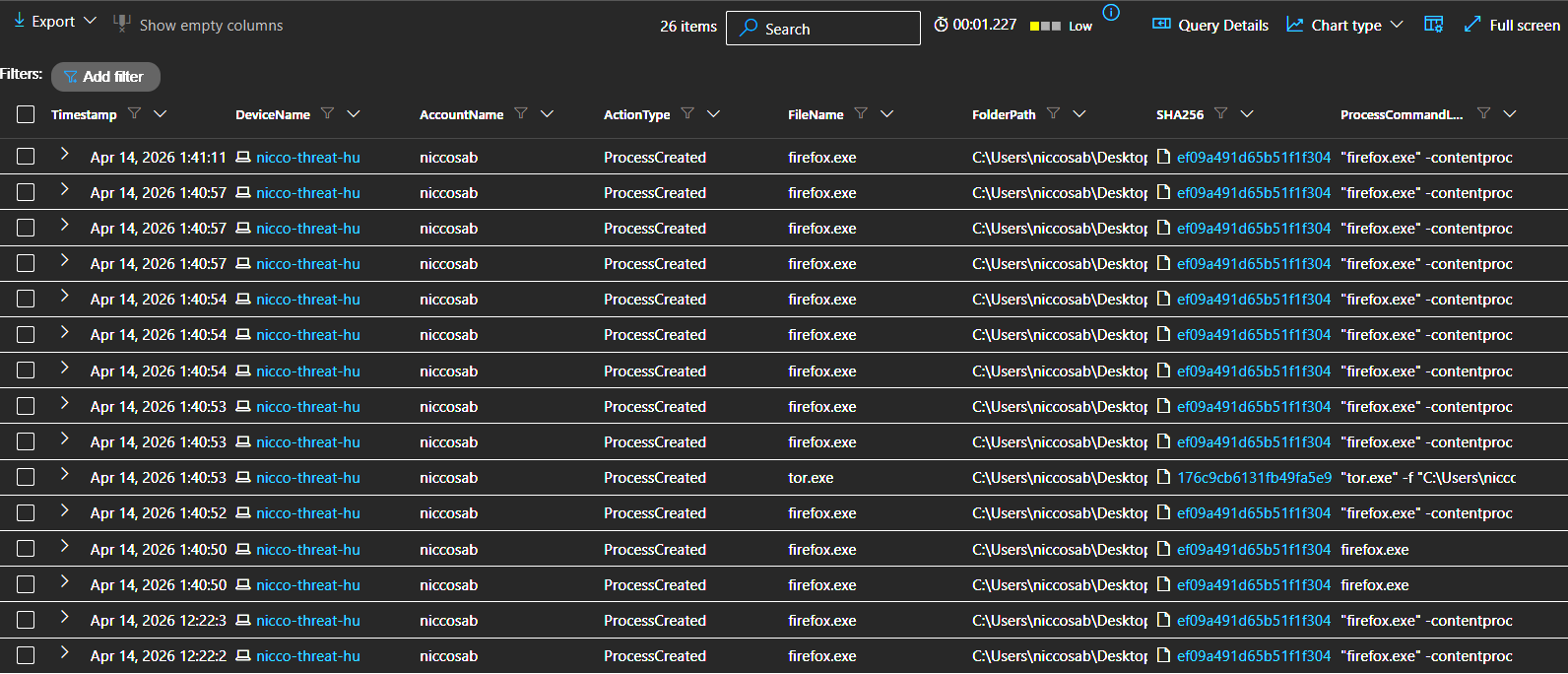Click the filter icon on SHA256 column

(1221, 114)
